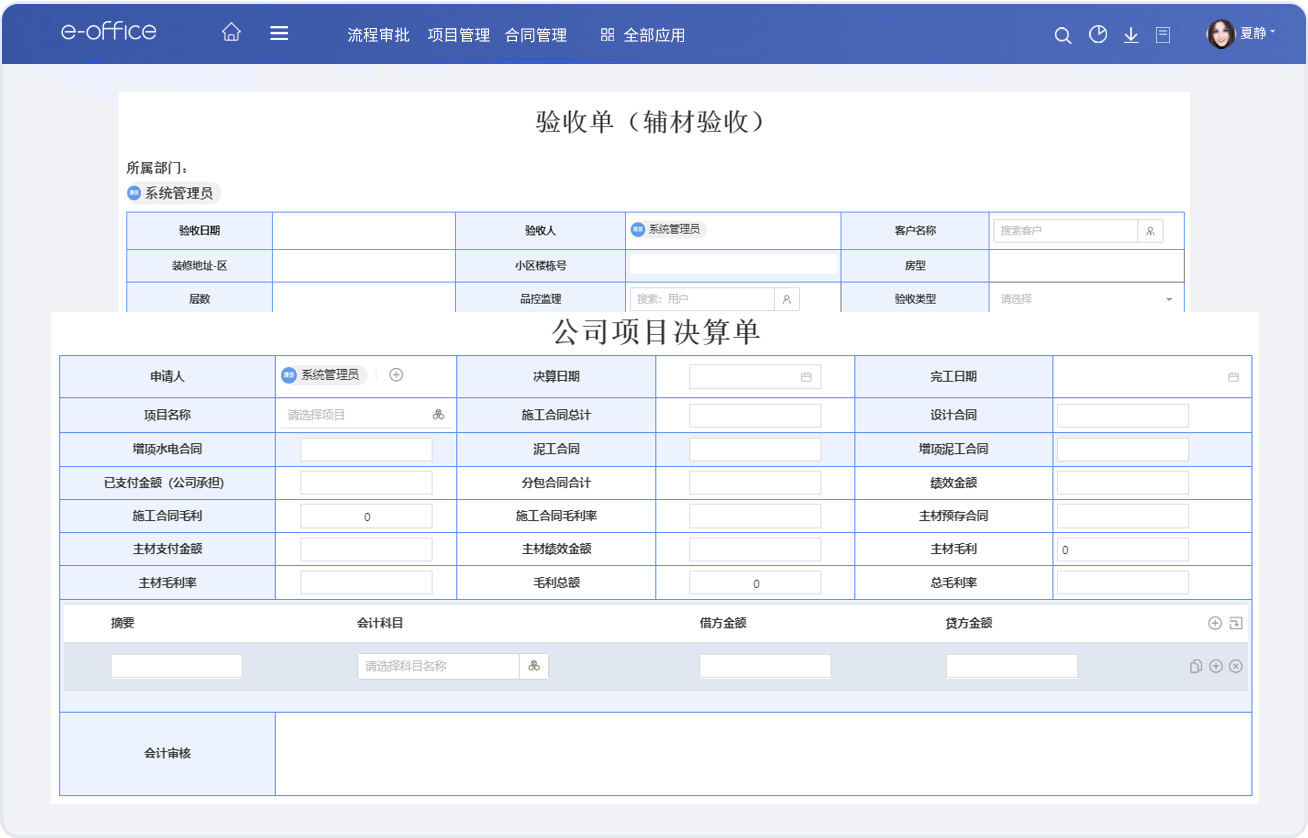This screenshot has height=838, width=1308.
Task: Open project selector icon in 项目名称 field
Action: [438, 415]
